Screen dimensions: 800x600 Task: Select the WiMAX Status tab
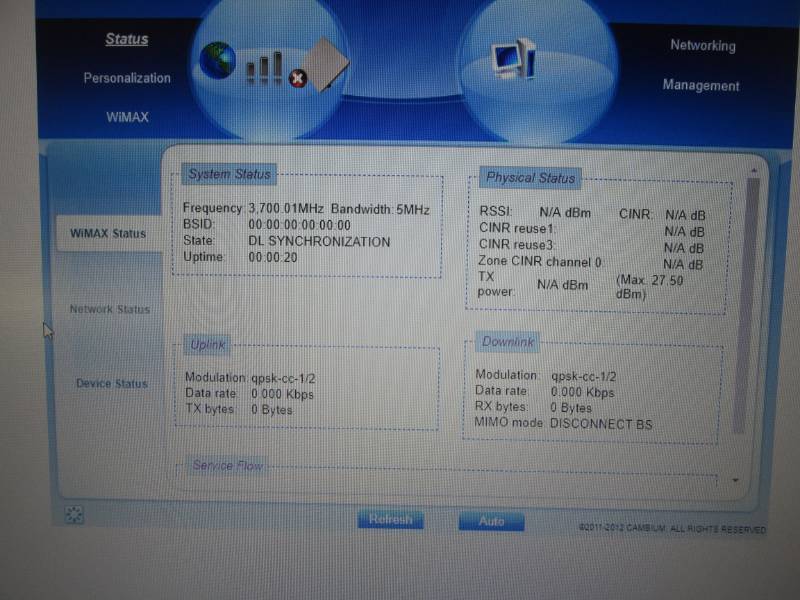pyautogui.click(x=108, y=234)
